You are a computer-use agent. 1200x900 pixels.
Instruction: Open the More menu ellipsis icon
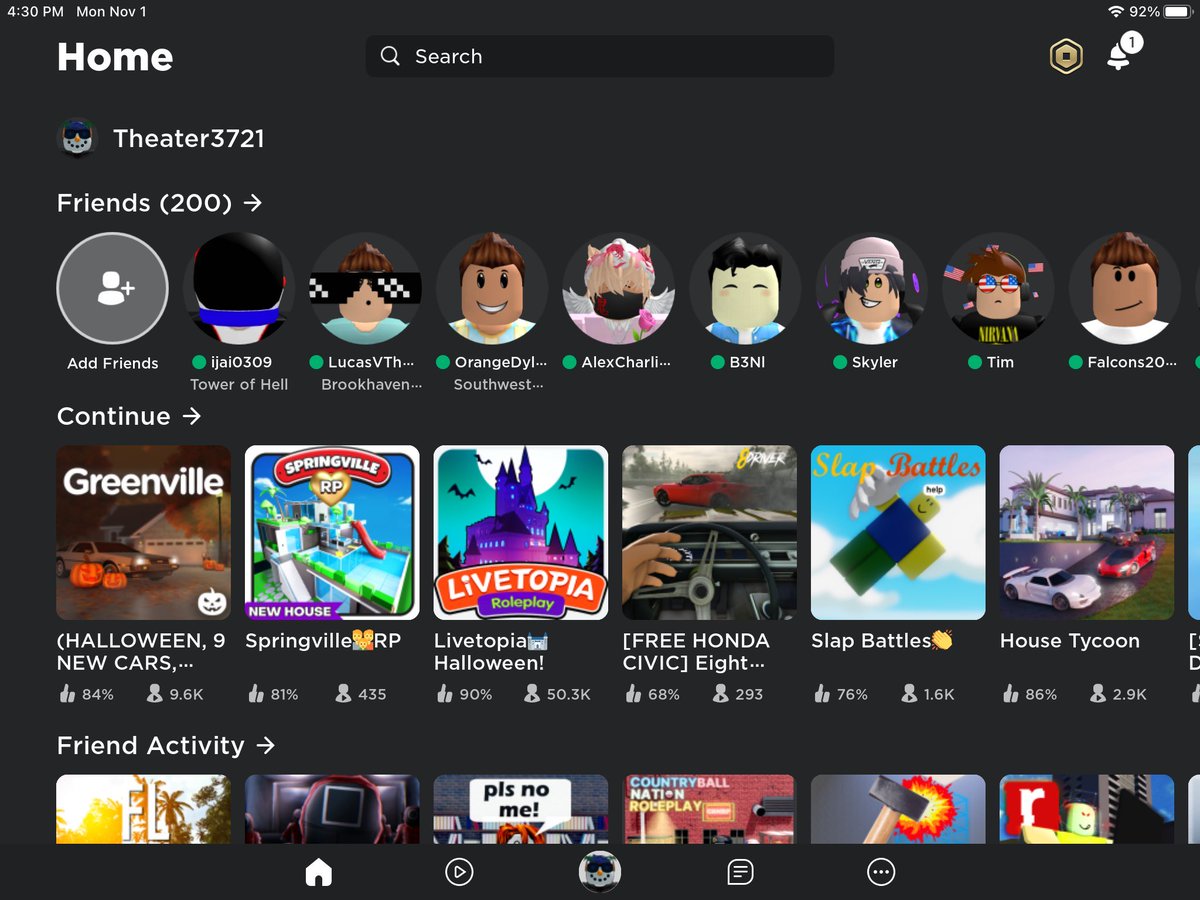880,873
